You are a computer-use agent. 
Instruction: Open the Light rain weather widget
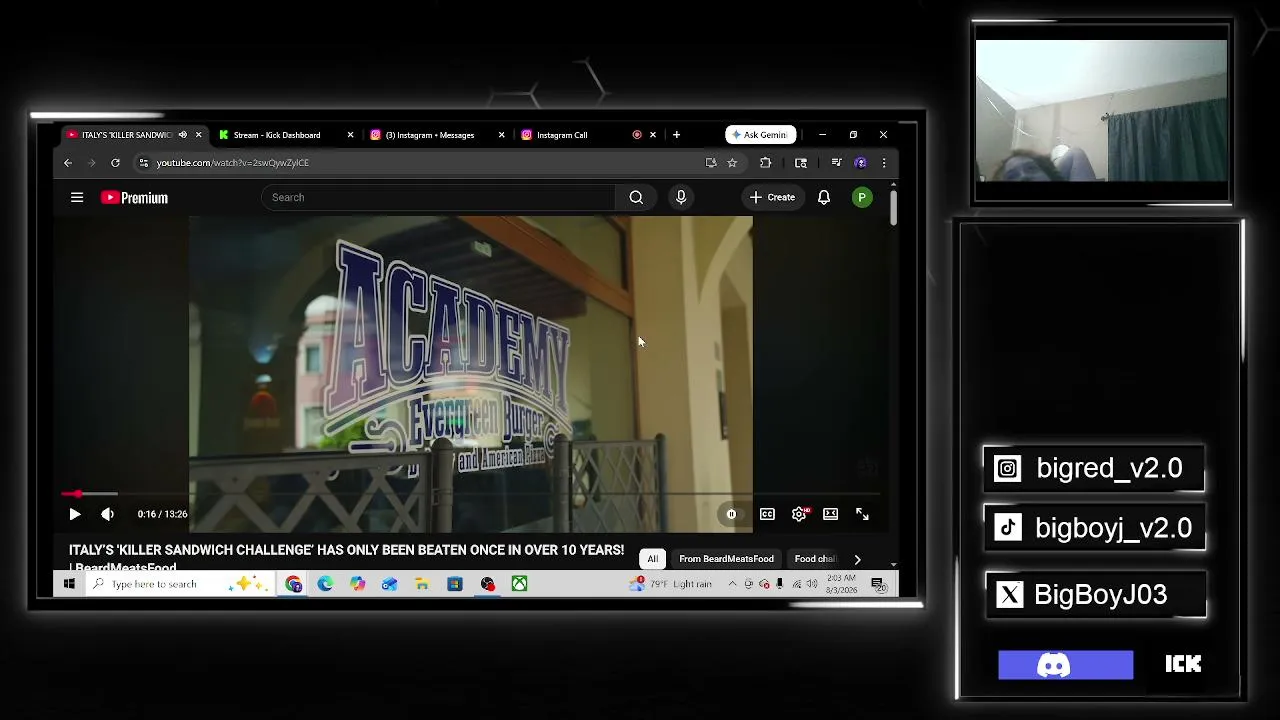(x=672, y=584)
